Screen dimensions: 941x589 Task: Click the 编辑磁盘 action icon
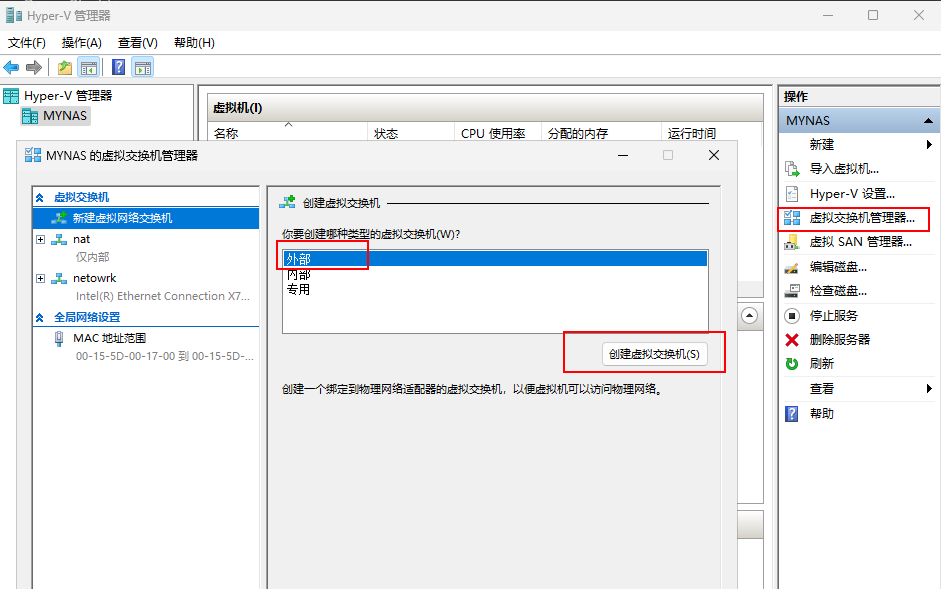[792, 267]
